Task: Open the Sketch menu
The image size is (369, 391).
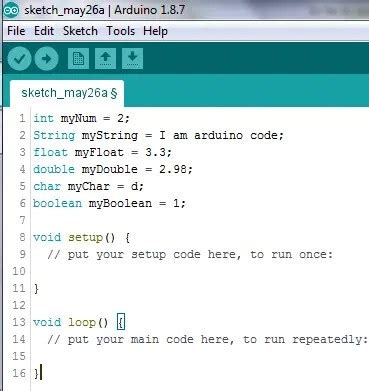Action: pyautogui.click(x=80, y=31)
